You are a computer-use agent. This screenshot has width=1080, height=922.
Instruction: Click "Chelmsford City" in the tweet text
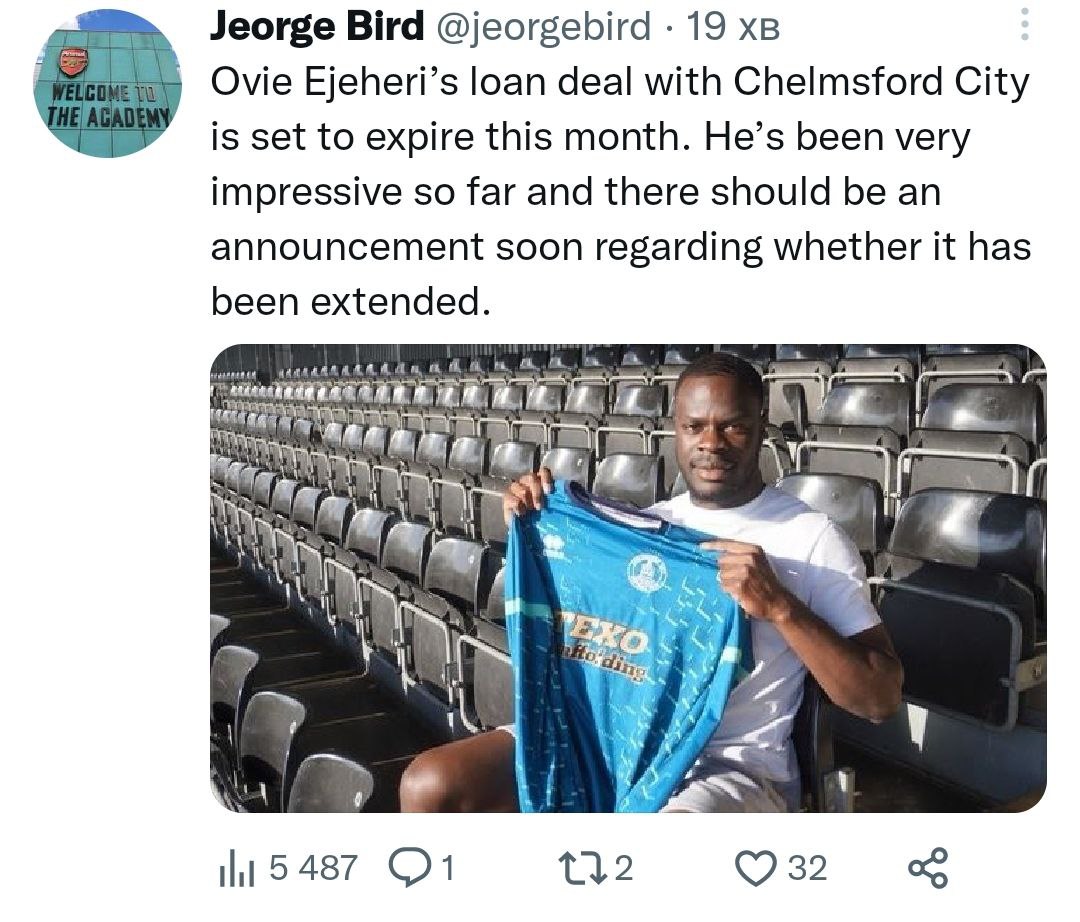(881, 83)
